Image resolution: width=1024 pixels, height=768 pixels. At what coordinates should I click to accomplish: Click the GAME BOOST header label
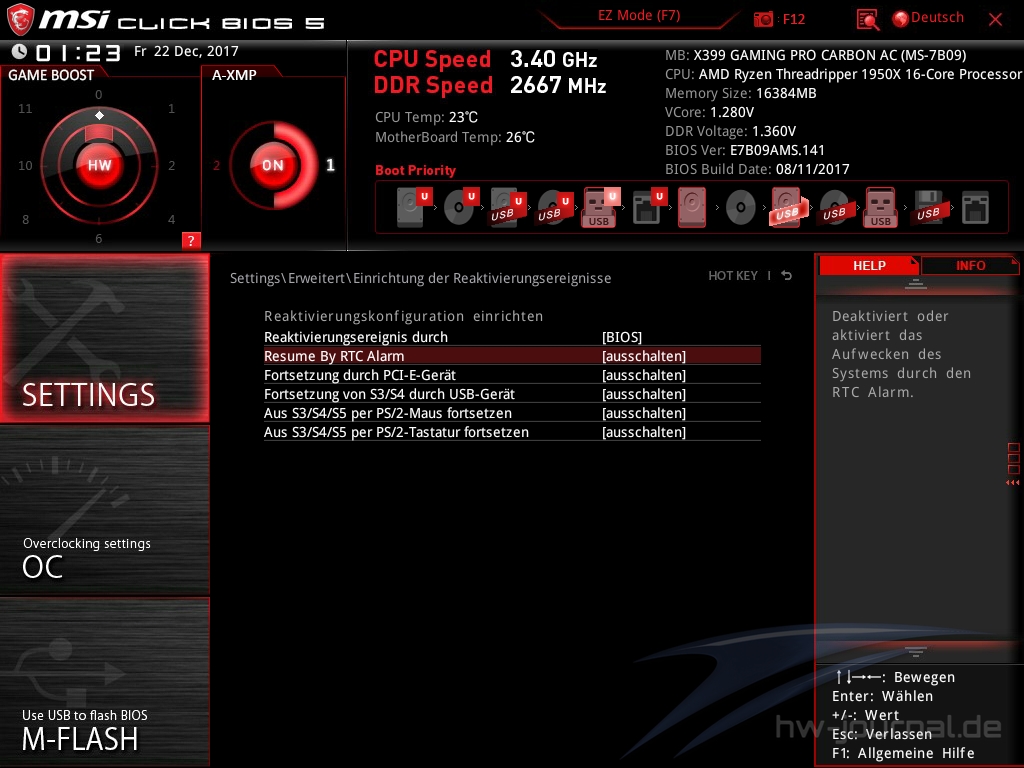[x=51, y=75]
